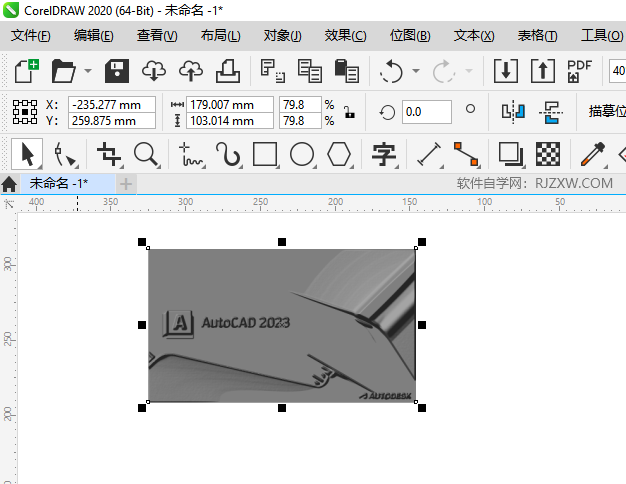Open the Redo history dropdown arrow
Screen dimensions: 626x484
point(469,71)
